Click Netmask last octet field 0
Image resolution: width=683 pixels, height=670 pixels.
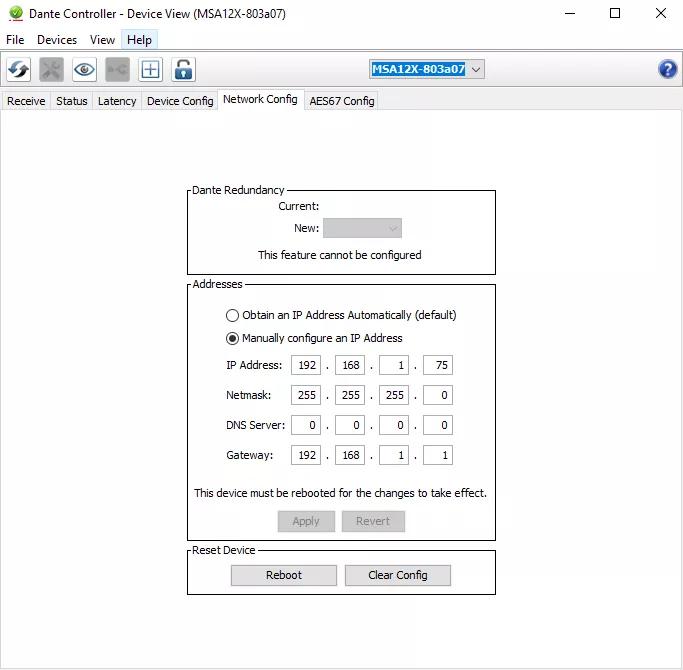[x=438, y=396]
